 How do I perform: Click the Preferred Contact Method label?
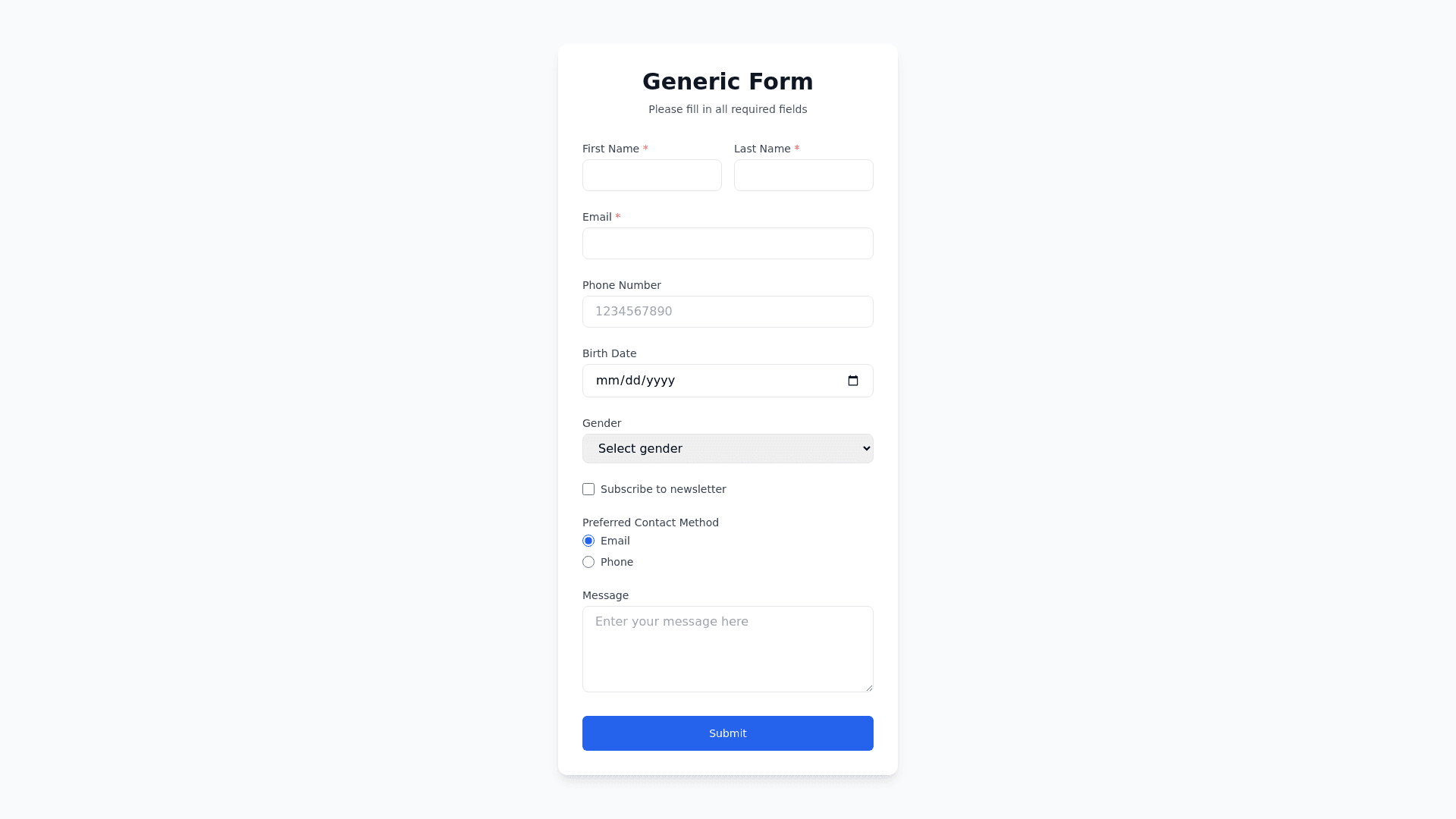click(x=650, y=522)
